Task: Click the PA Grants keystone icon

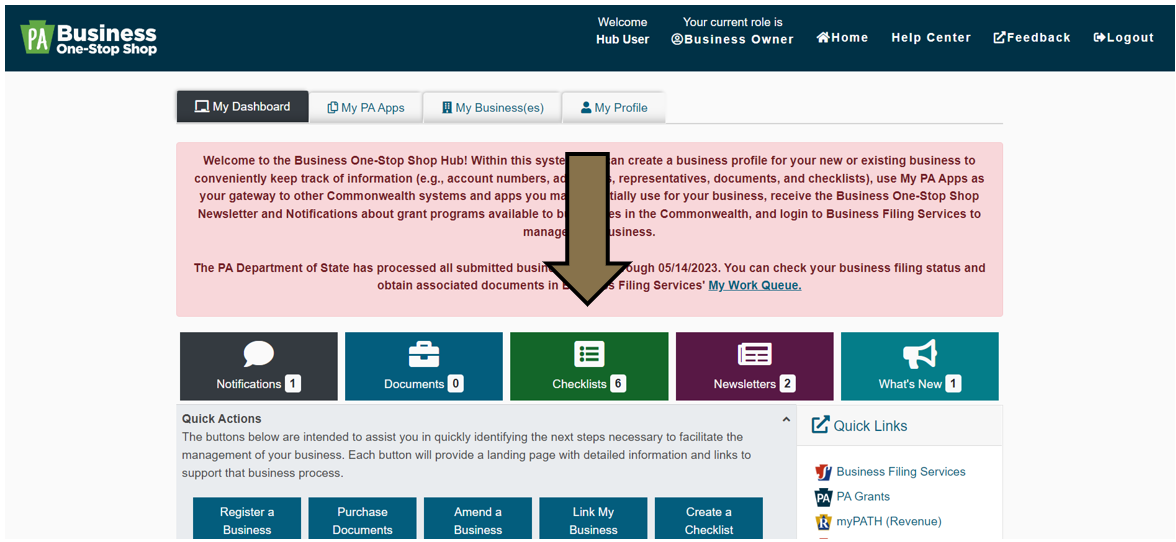Action: [x=824, y=497]
